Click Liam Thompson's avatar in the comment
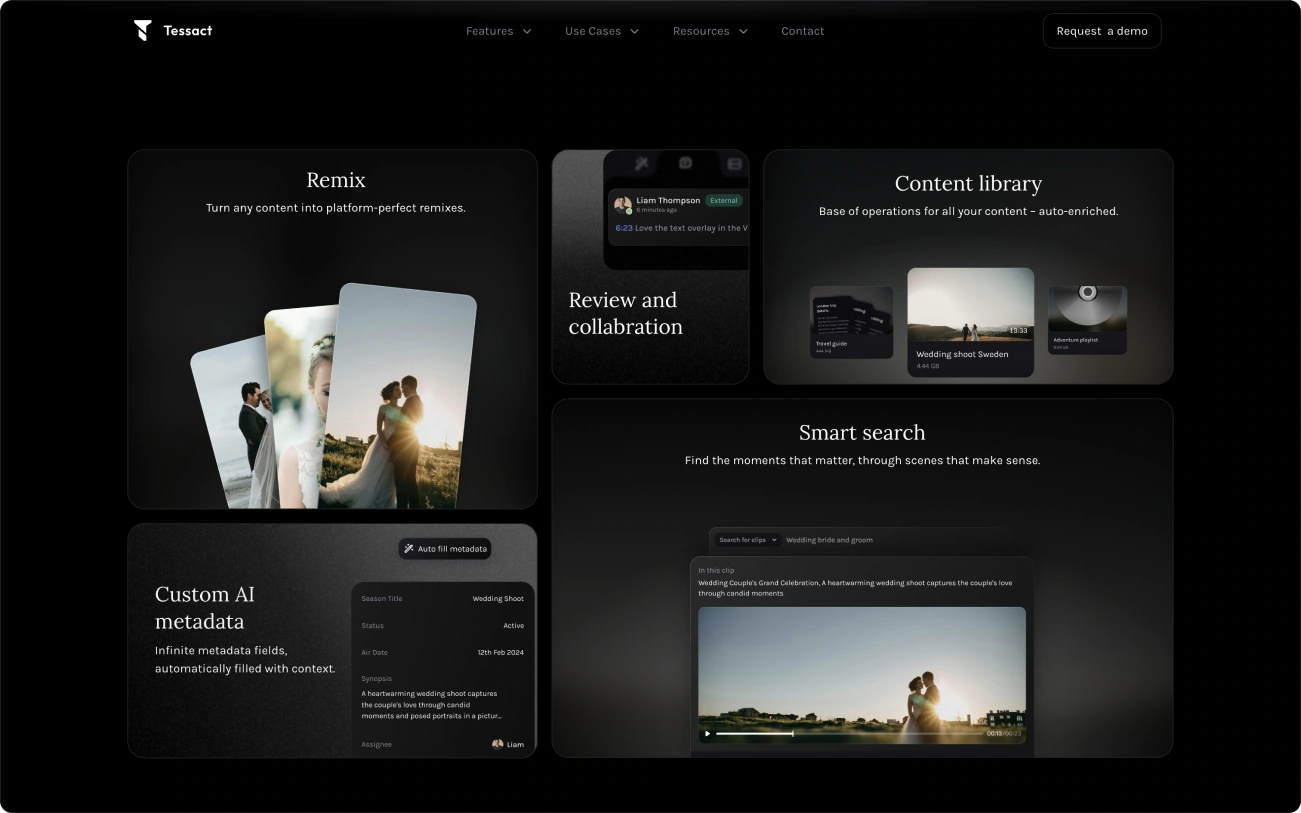Screen dimensions: 1301x813 (x=622, y=204)
